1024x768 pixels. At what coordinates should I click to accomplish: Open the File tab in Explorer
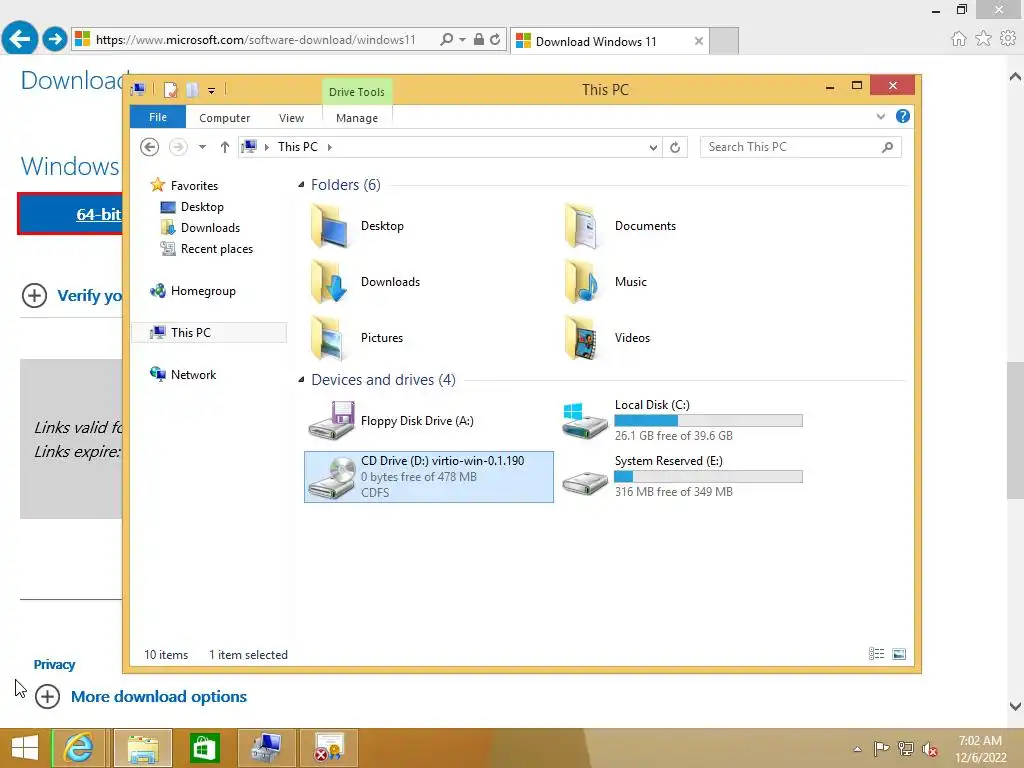point(158,117)
